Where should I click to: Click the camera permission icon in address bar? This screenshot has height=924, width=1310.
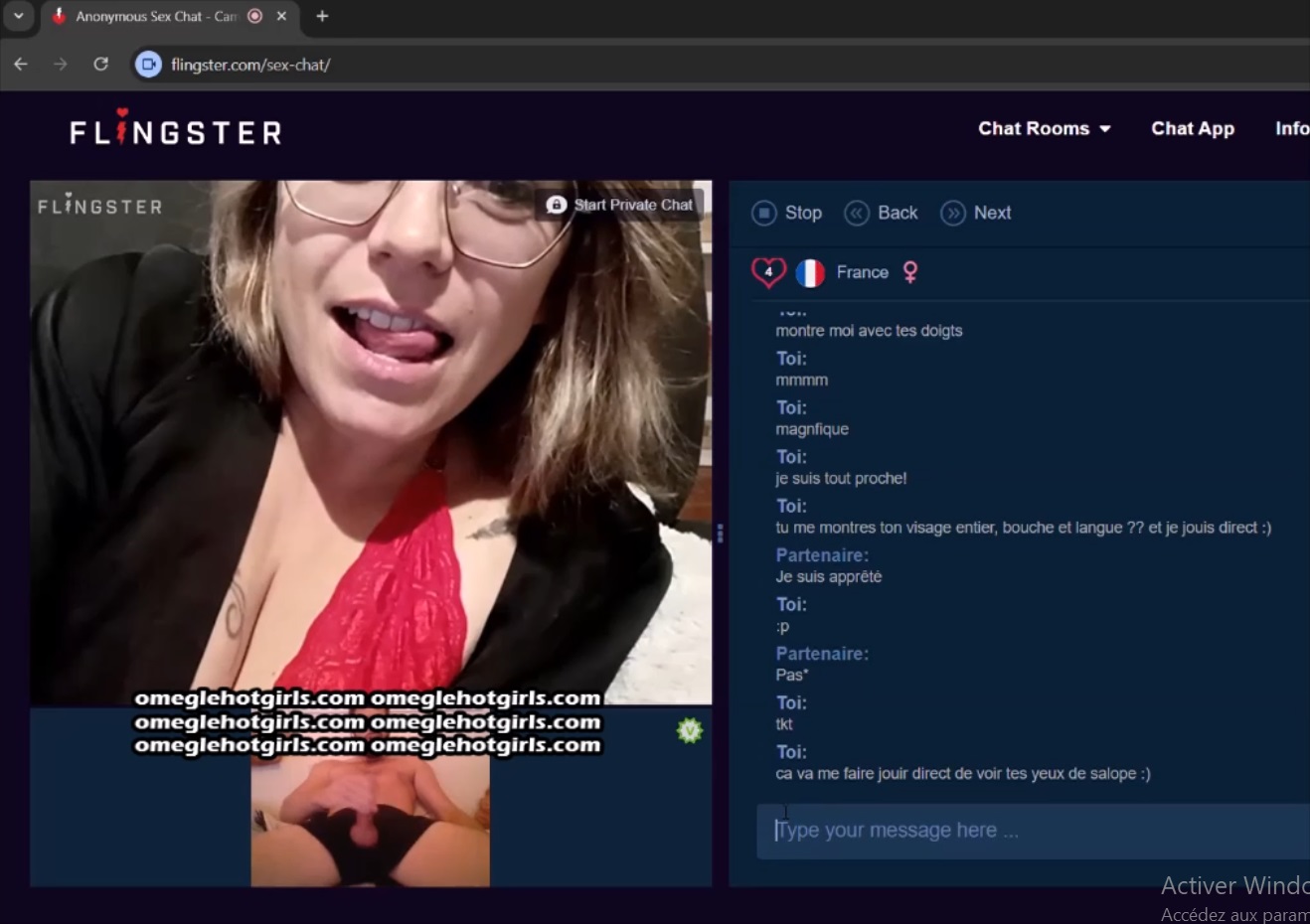(x=148, y=65)
